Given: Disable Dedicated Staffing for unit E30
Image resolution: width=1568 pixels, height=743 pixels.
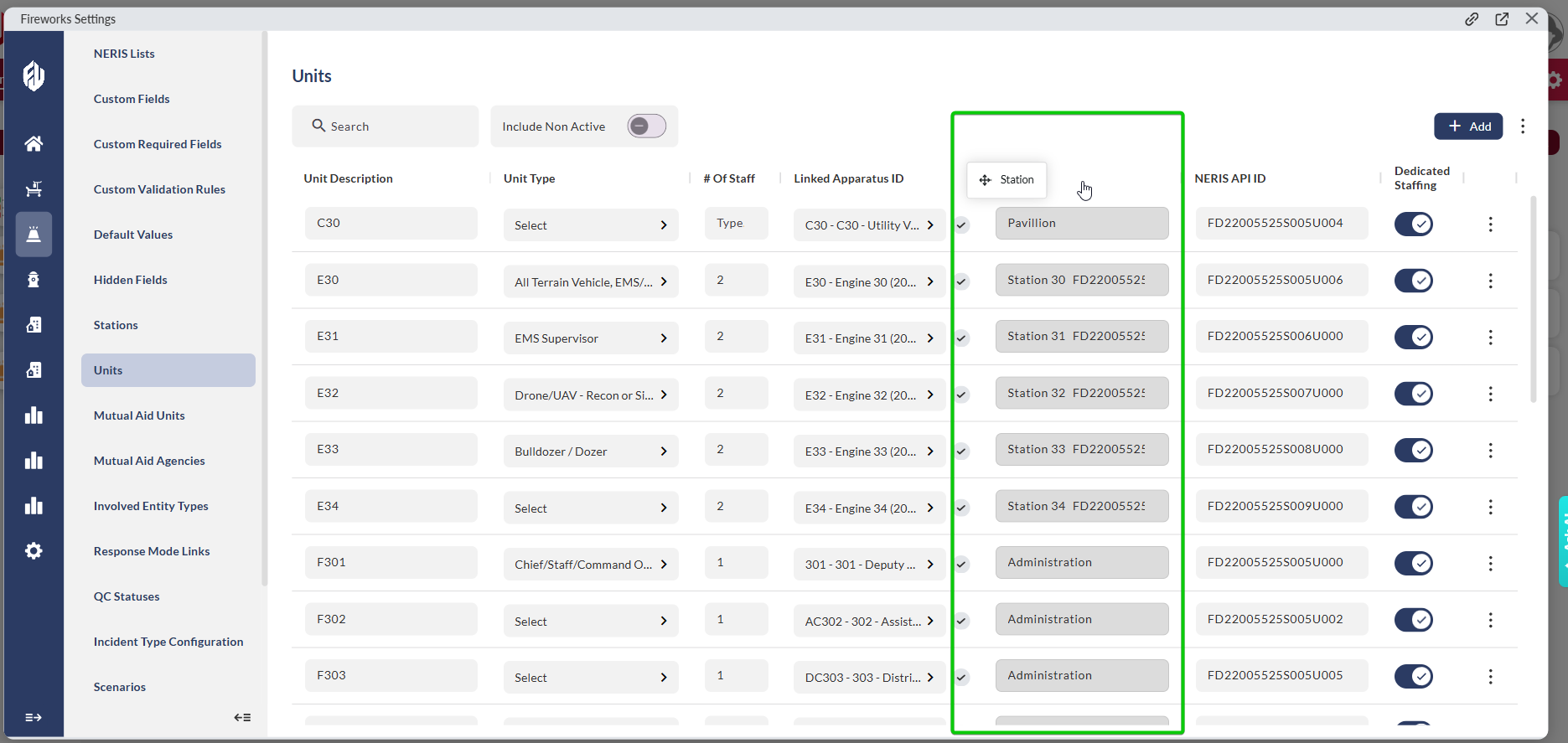Looking at the screenshot, I should click(x=1413, y=281).
